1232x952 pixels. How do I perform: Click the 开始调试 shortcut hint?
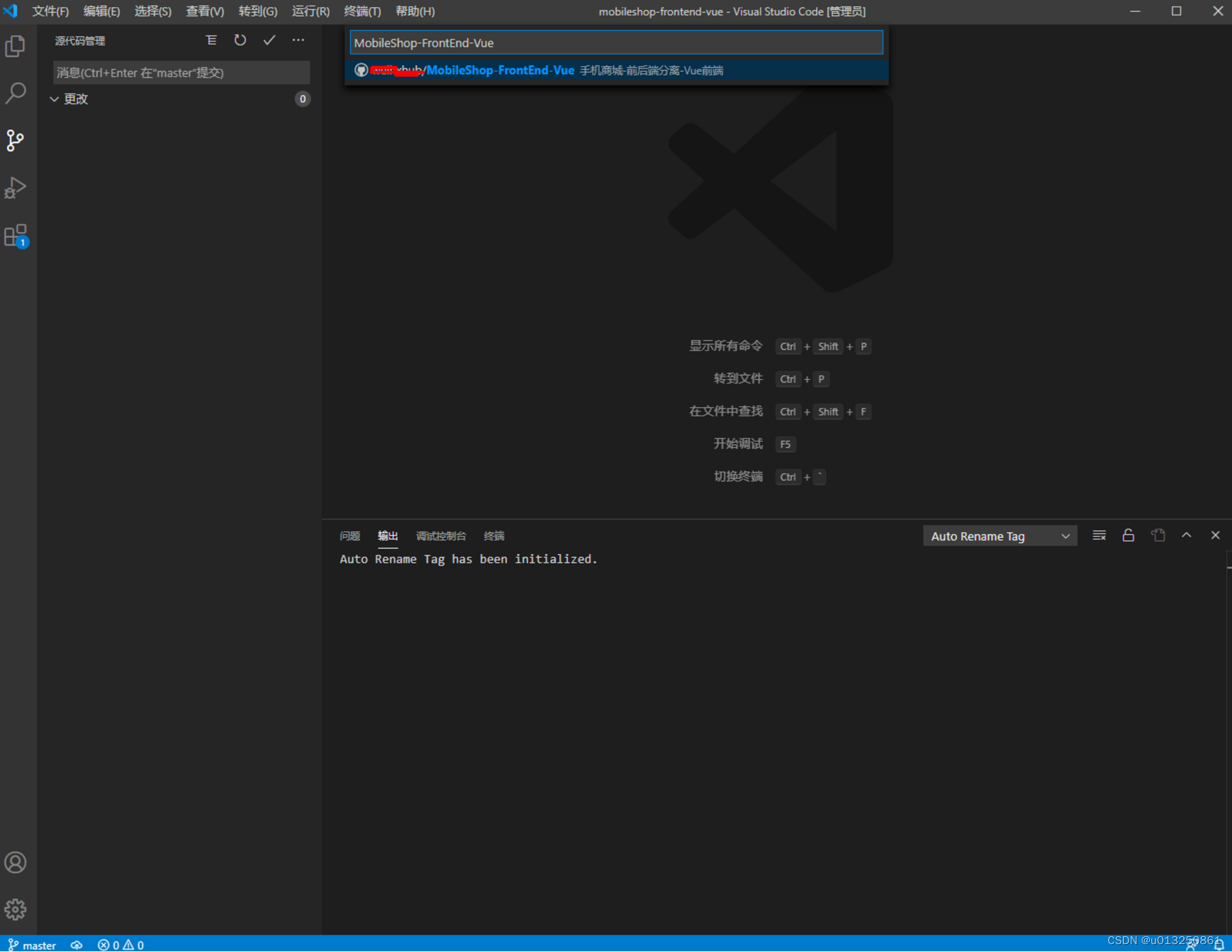point(738,444)
